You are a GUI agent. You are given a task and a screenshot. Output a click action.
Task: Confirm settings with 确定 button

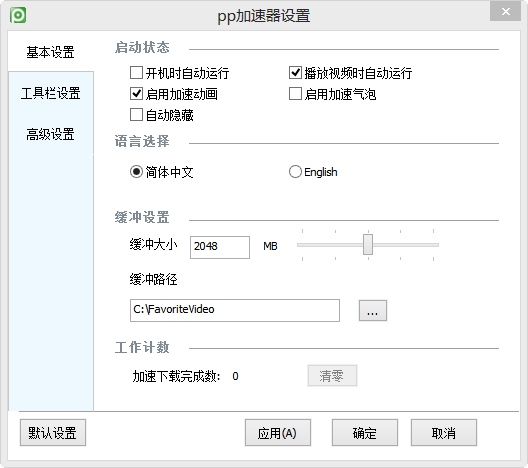(365, 433)
